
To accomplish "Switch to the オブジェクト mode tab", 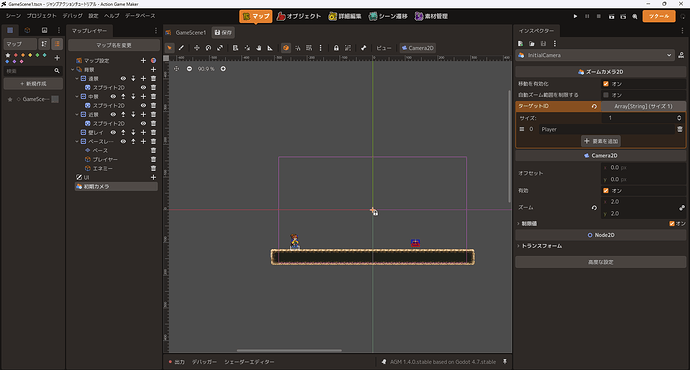I will [299, 16].
